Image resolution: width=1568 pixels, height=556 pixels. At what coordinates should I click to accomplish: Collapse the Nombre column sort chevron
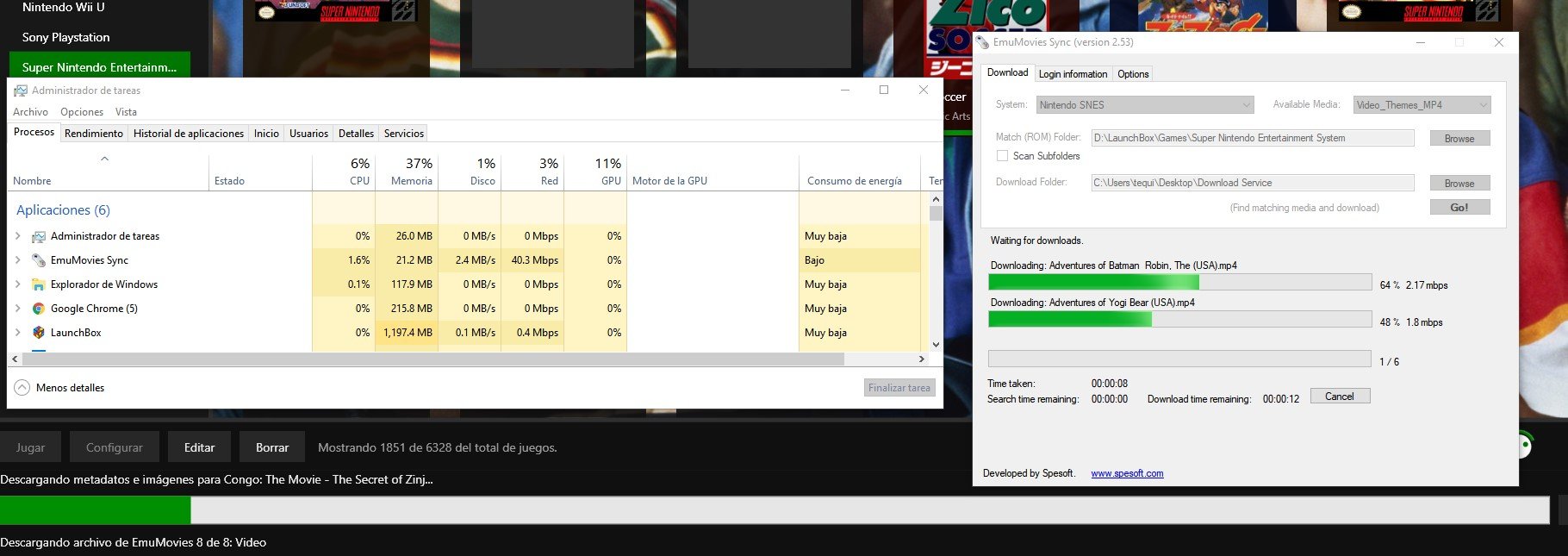click(x=104, y=159)
